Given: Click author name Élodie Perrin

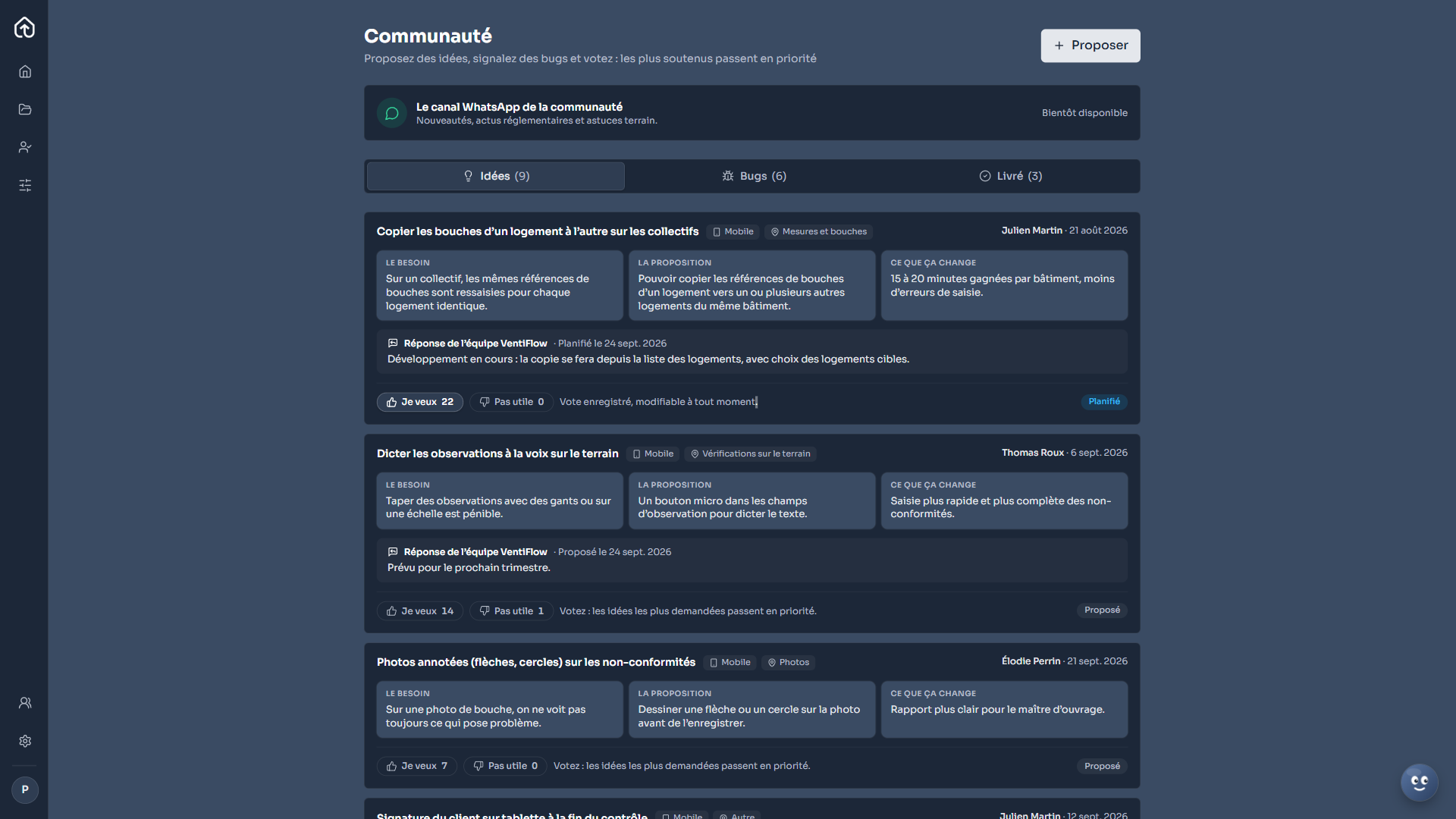Looking at the screenshot, I should (x=1031, y=661).
